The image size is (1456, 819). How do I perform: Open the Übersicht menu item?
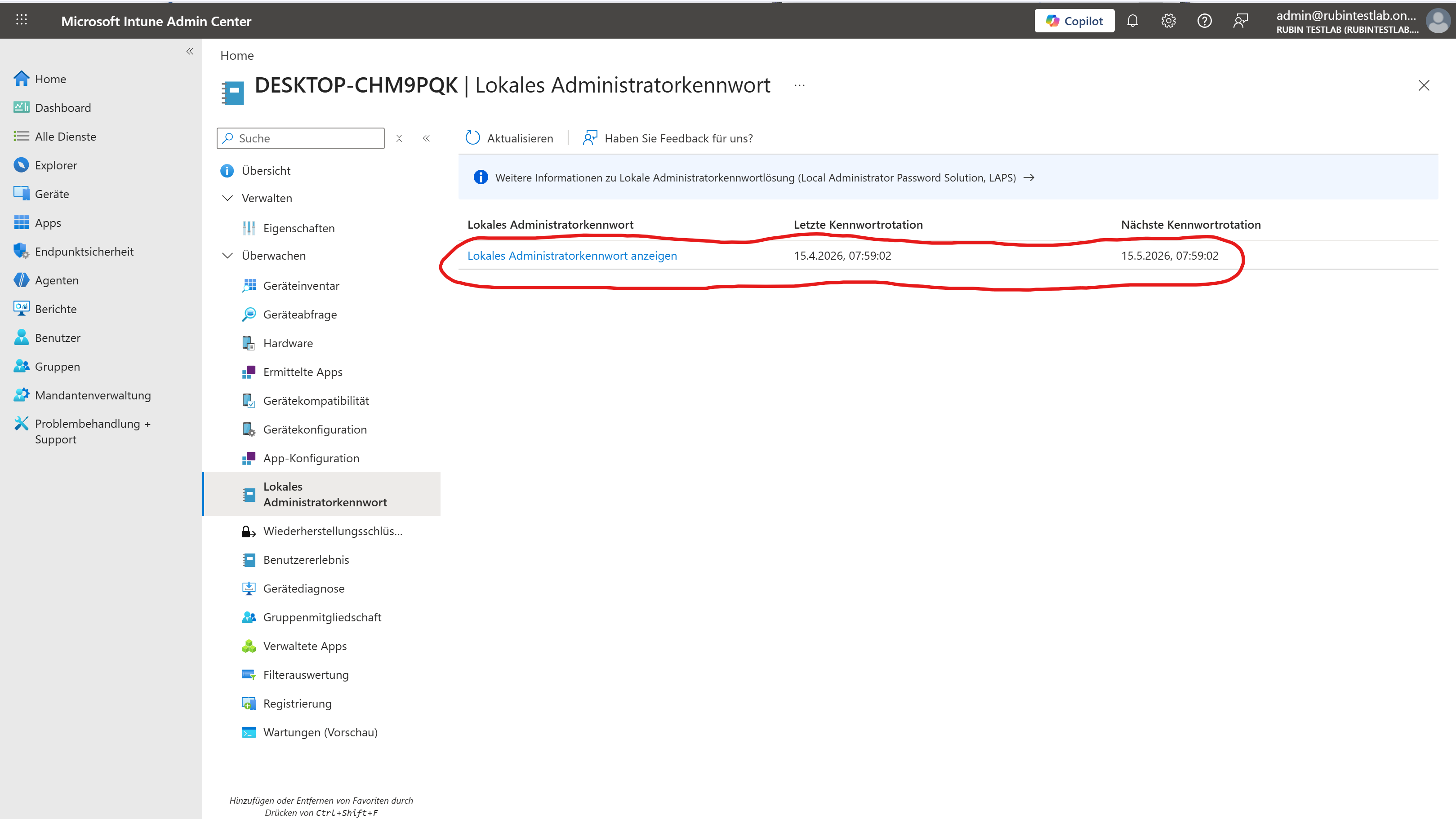click(266, 171)
